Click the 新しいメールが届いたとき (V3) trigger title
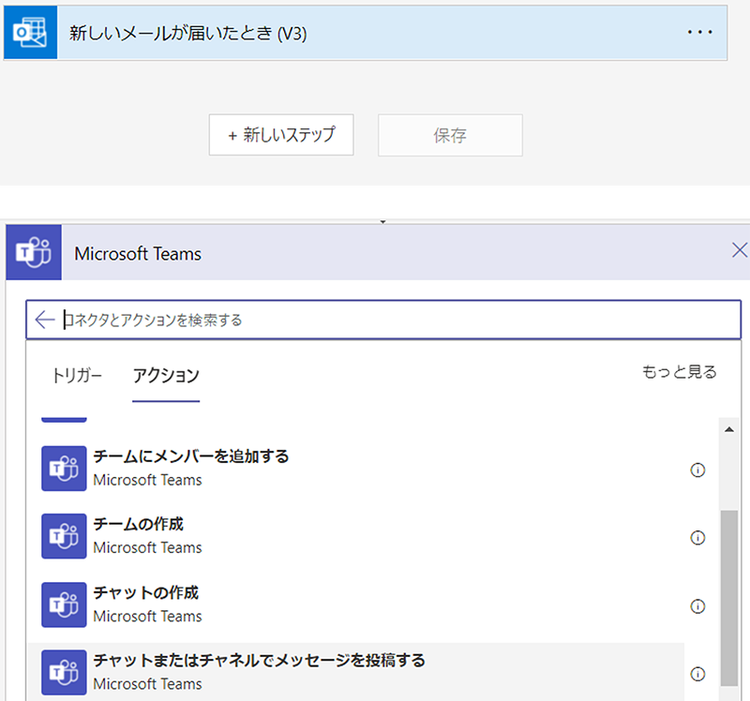The width and height of the screenshot is (750, 701). point(188,33)
